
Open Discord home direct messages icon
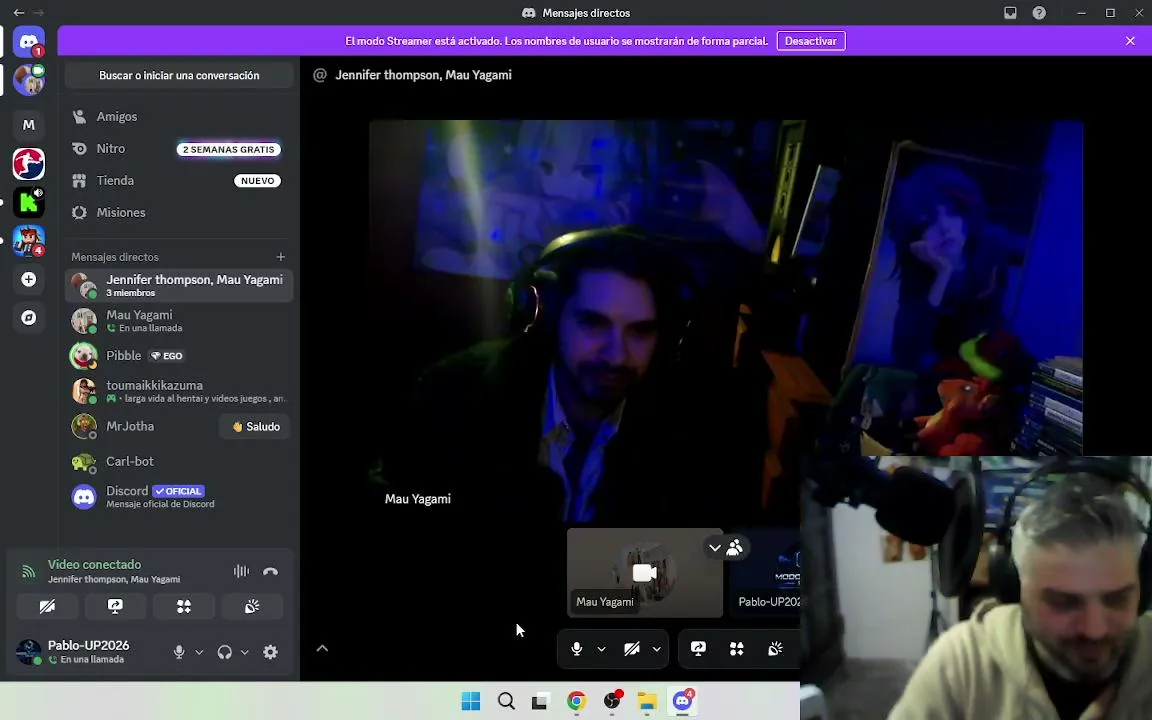[x=29, y=42]
